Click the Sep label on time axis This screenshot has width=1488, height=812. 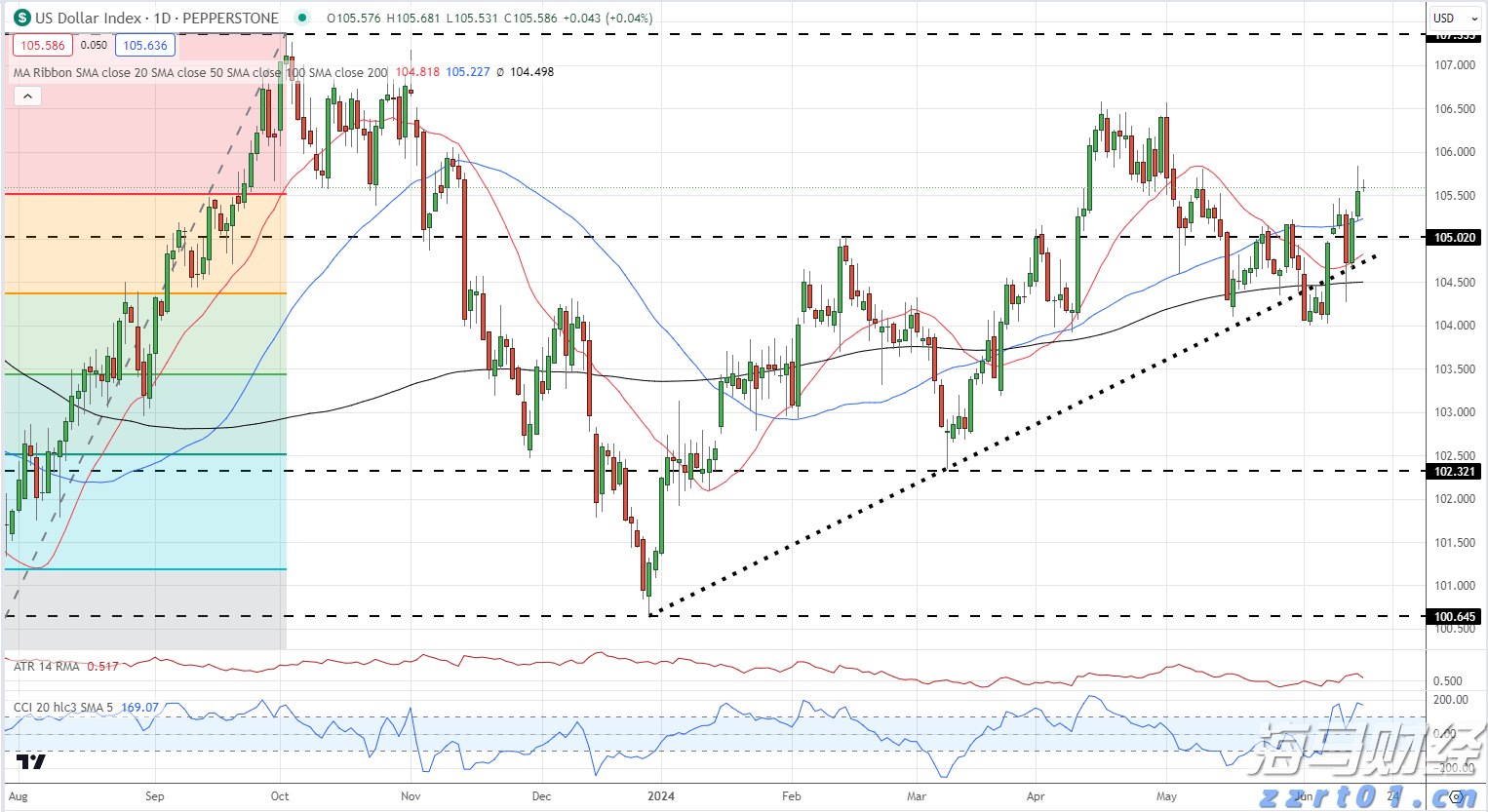(x=154, y=796)
